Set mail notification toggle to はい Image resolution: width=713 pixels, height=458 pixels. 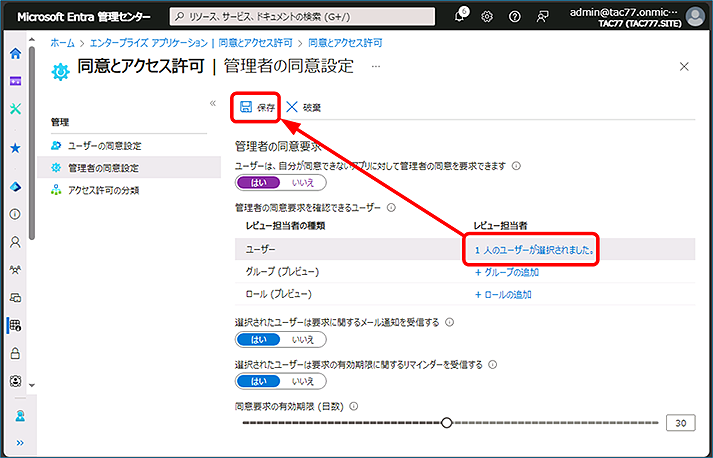coord(258,339)
